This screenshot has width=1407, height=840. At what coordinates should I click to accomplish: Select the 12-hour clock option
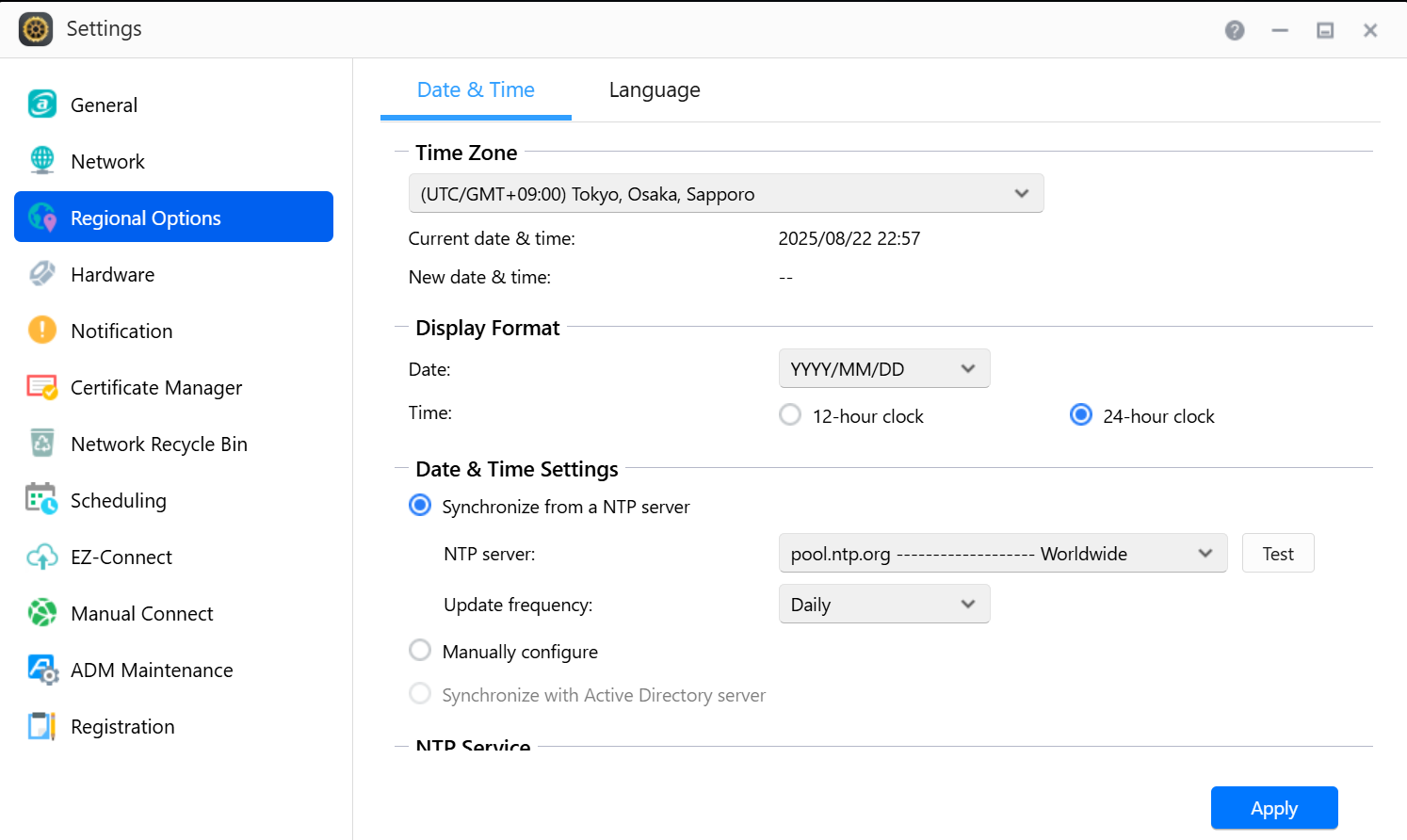[791, 415]
